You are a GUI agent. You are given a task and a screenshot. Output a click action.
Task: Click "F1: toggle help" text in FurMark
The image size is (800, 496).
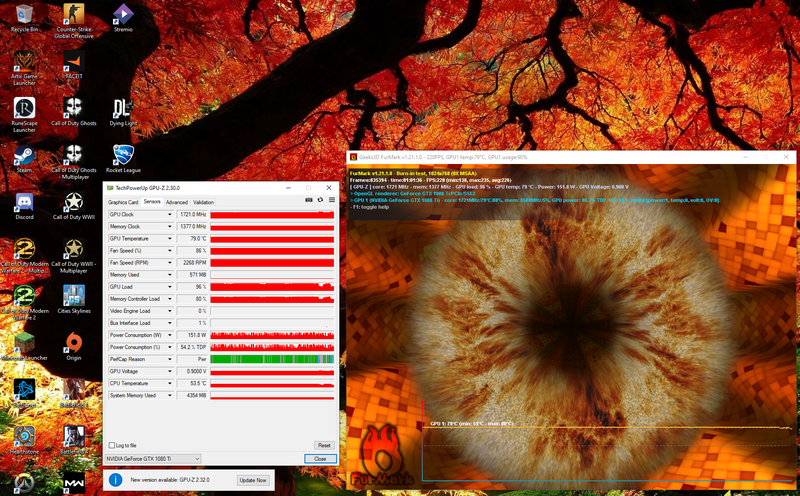tap(370, 207)
